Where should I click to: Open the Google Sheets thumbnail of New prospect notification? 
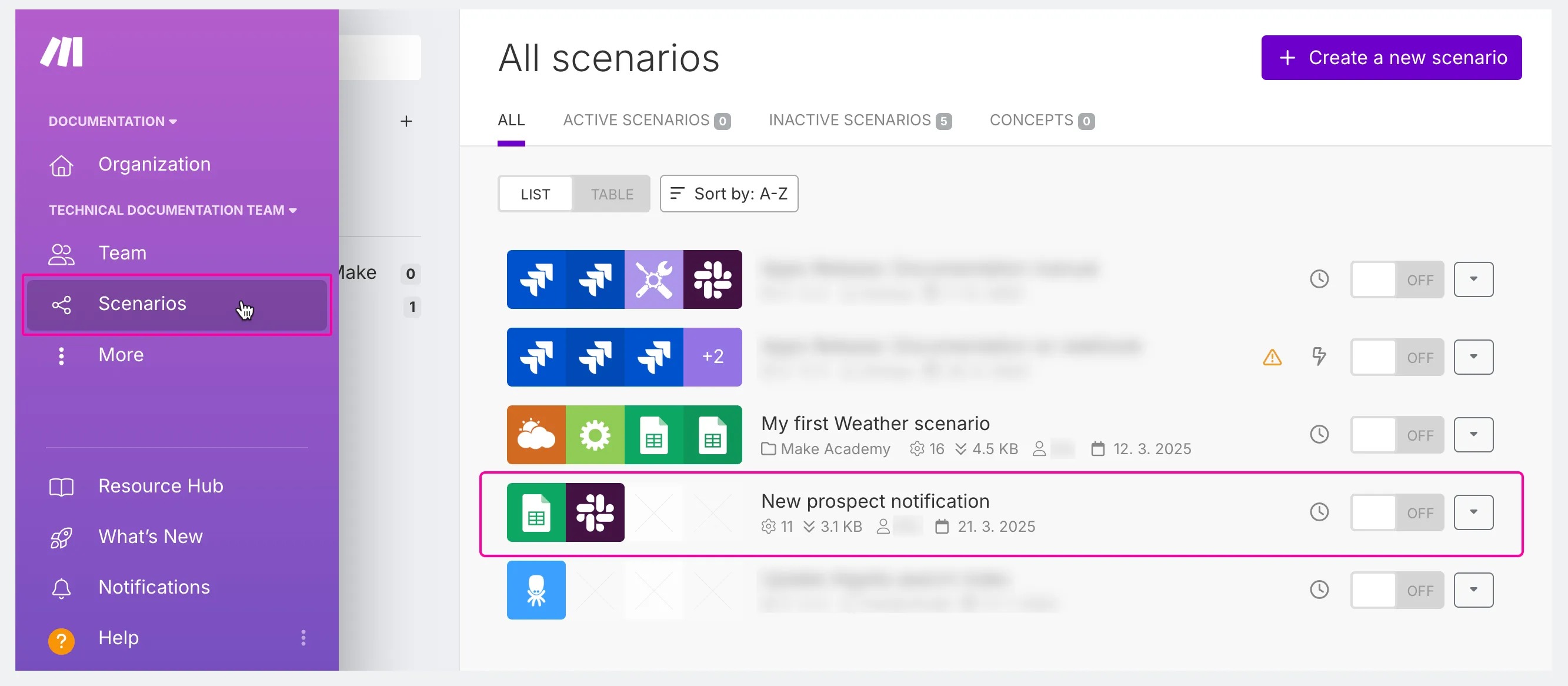[536, 512]
